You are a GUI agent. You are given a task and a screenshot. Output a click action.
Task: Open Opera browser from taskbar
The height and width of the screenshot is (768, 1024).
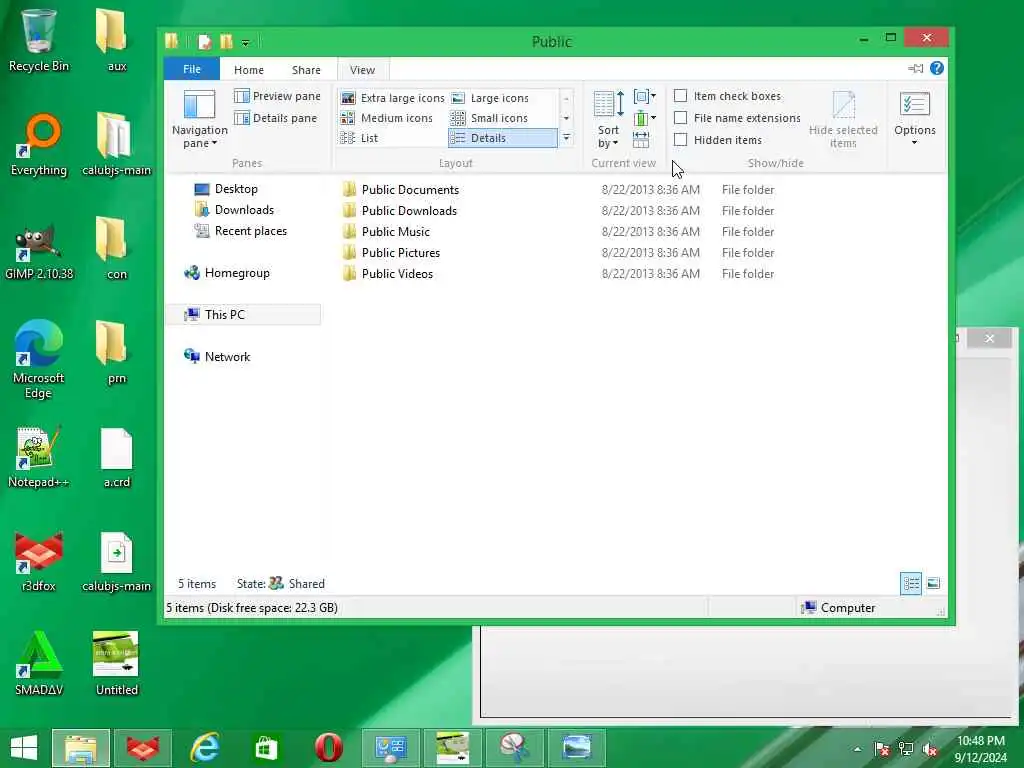328,748
